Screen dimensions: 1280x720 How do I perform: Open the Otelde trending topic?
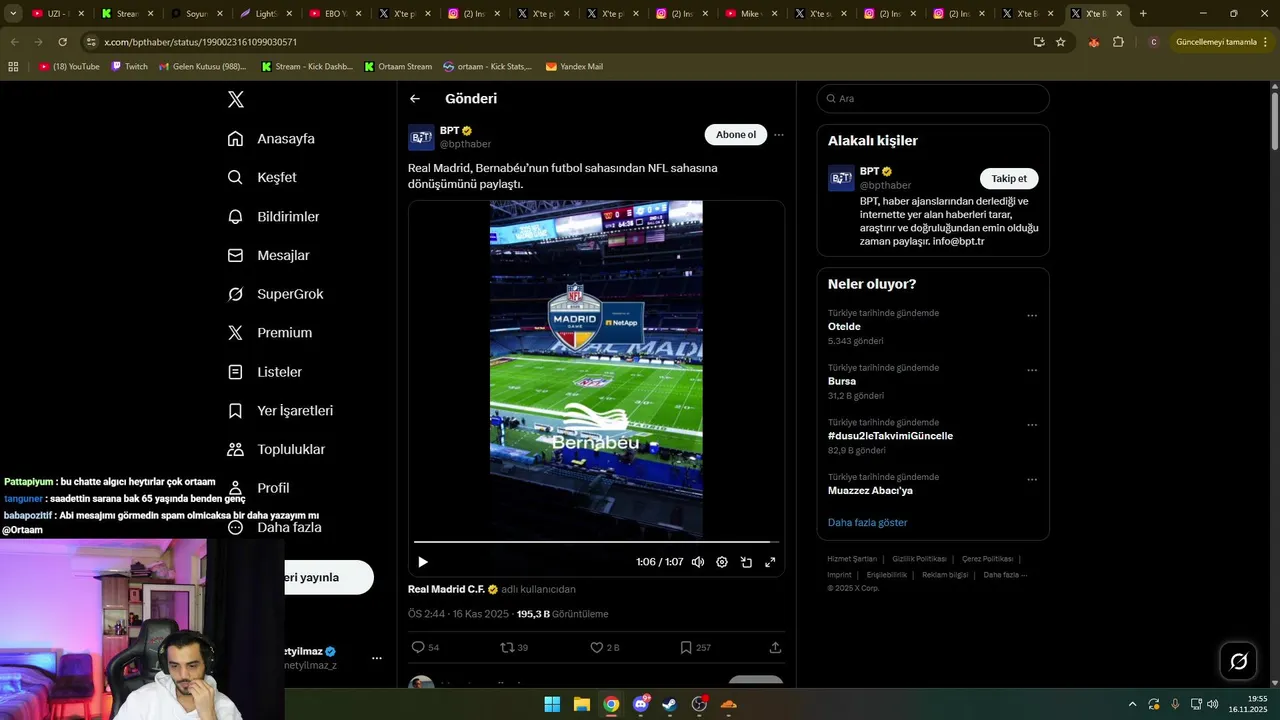[x=844, y=327]
